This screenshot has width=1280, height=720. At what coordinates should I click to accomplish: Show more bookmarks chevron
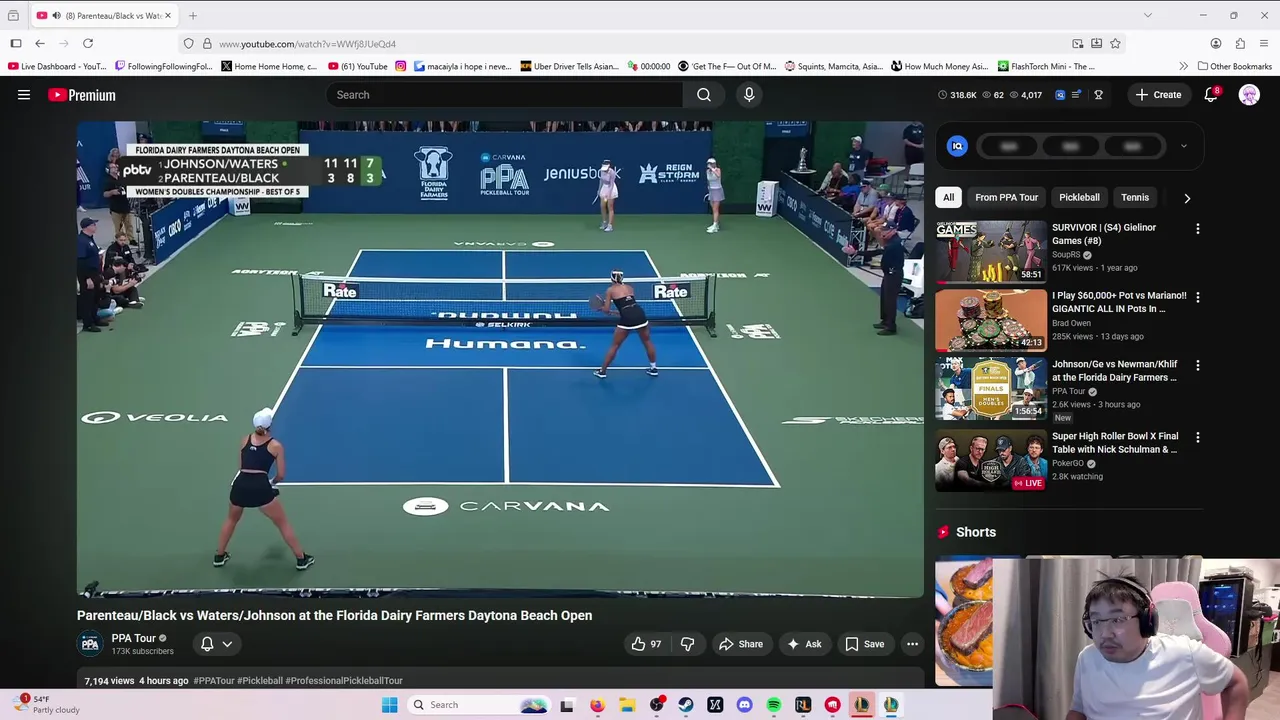(1183, 66)
